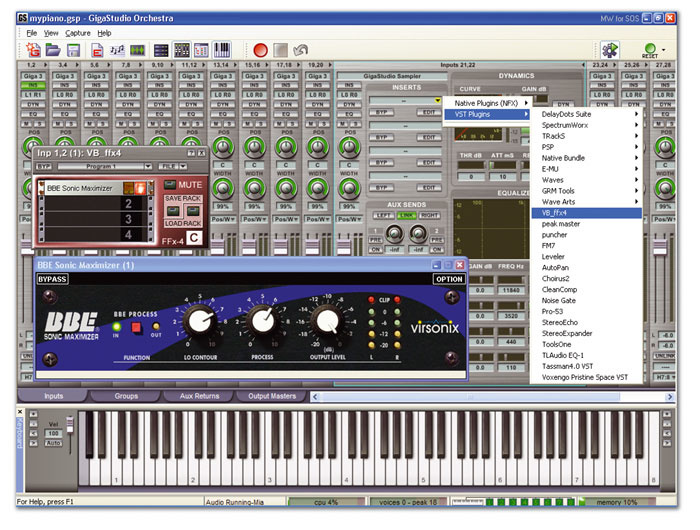700x530 pixels.
Task: Click the musical notes toolbar icon
Action: pos(117,50)
